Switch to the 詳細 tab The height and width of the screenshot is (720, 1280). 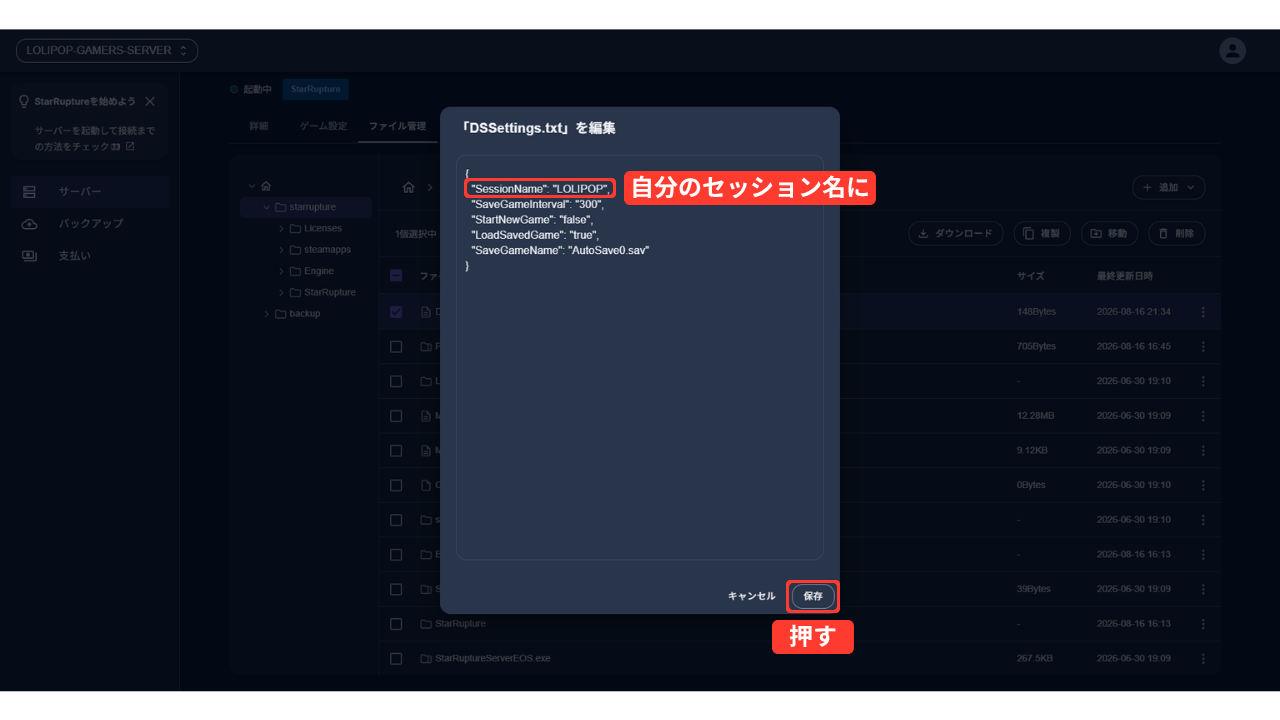point(259,126)
